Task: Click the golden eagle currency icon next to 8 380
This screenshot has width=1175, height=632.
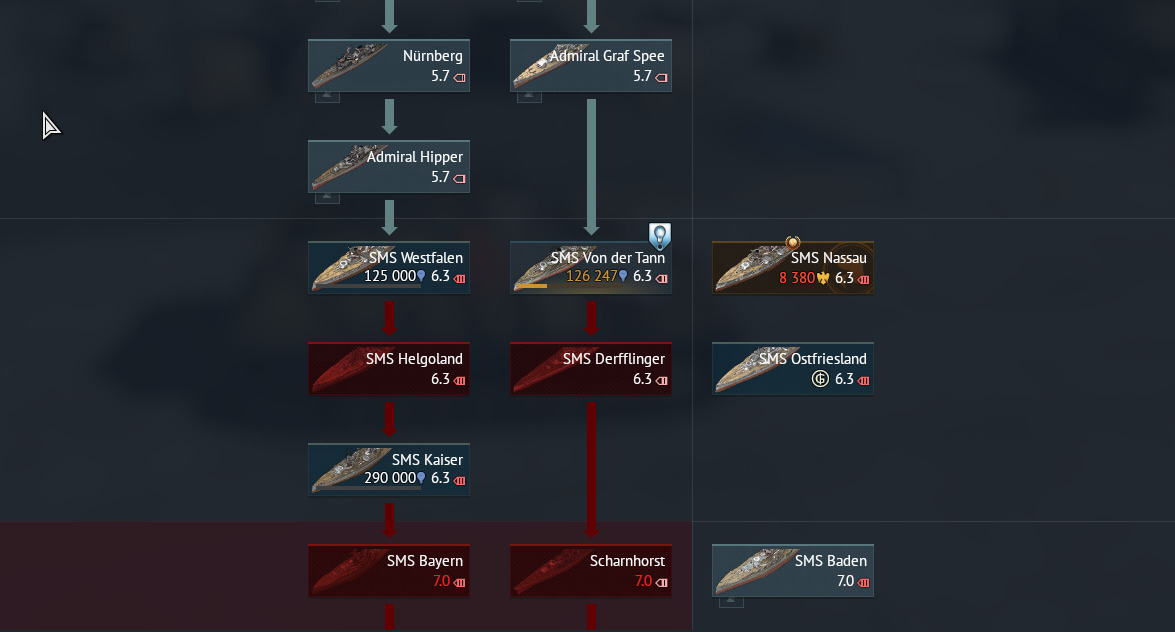Action: click(824, 278)
